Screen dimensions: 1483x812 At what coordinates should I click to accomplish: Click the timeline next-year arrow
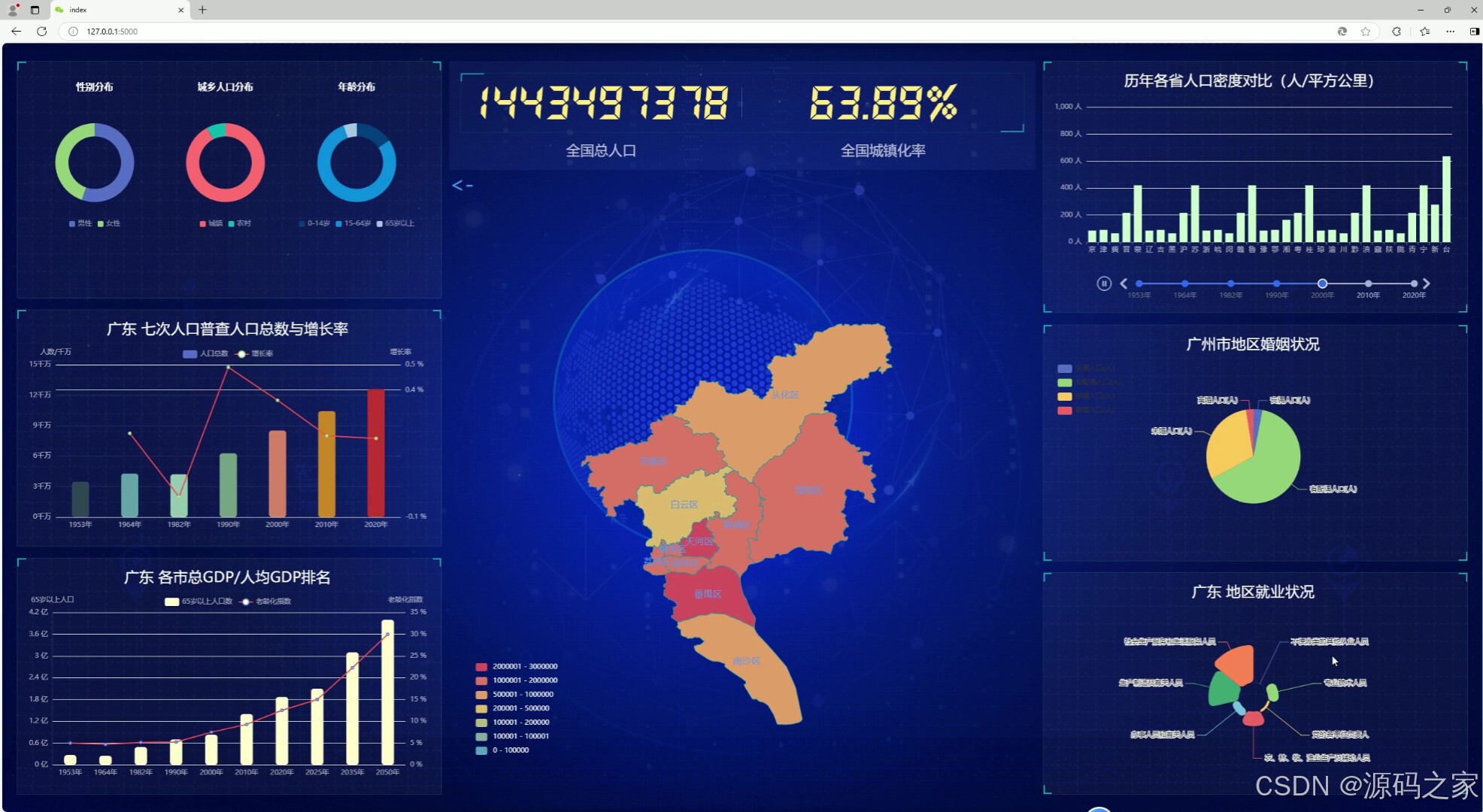point(1427,283)
